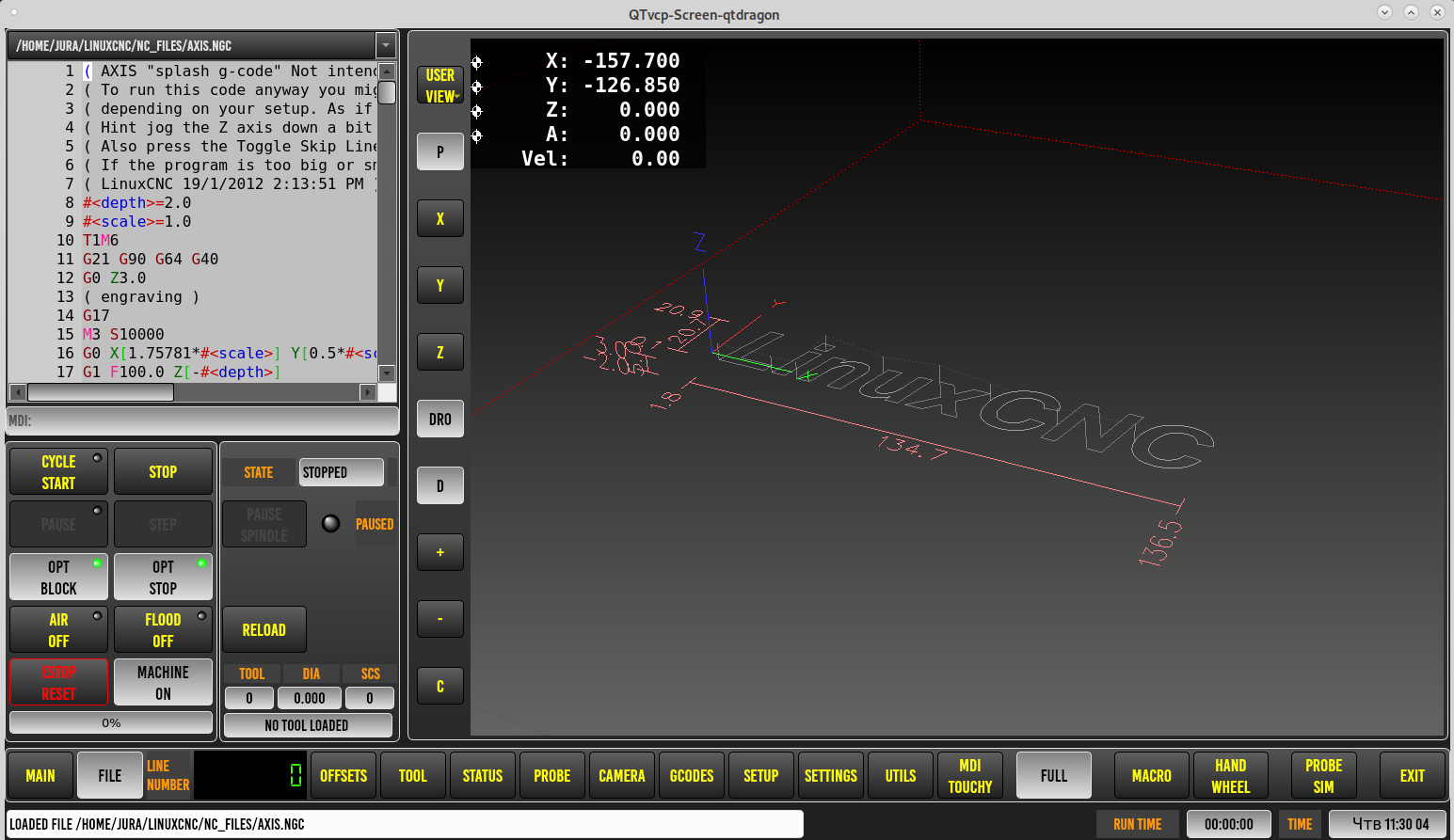Click the ESTOP RESET button
The height and width of the screenshot is (840, 1454).
pos(58,683)
